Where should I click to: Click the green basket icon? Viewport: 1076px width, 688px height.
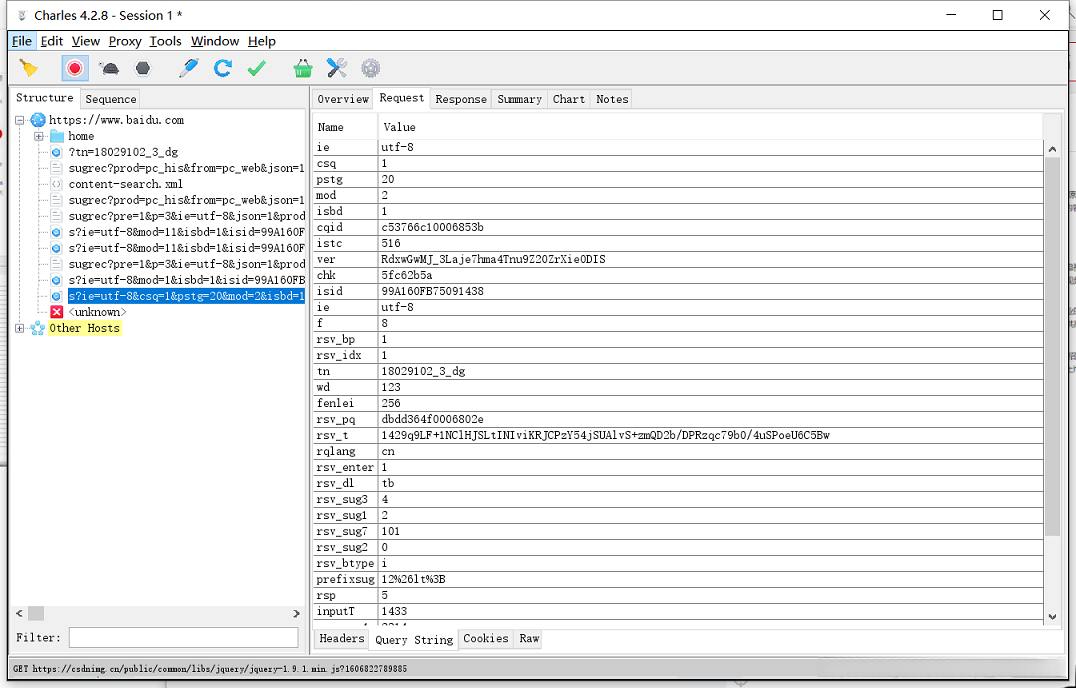point(303,68)
